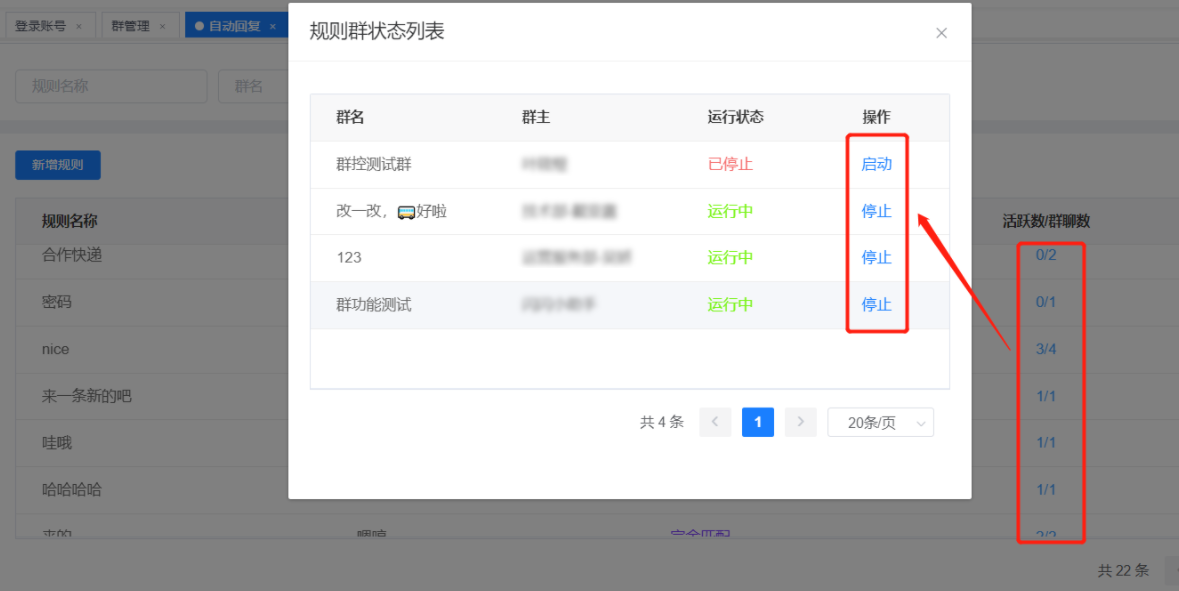Go to previous page arrow in dialog

(x=715, y=423)
